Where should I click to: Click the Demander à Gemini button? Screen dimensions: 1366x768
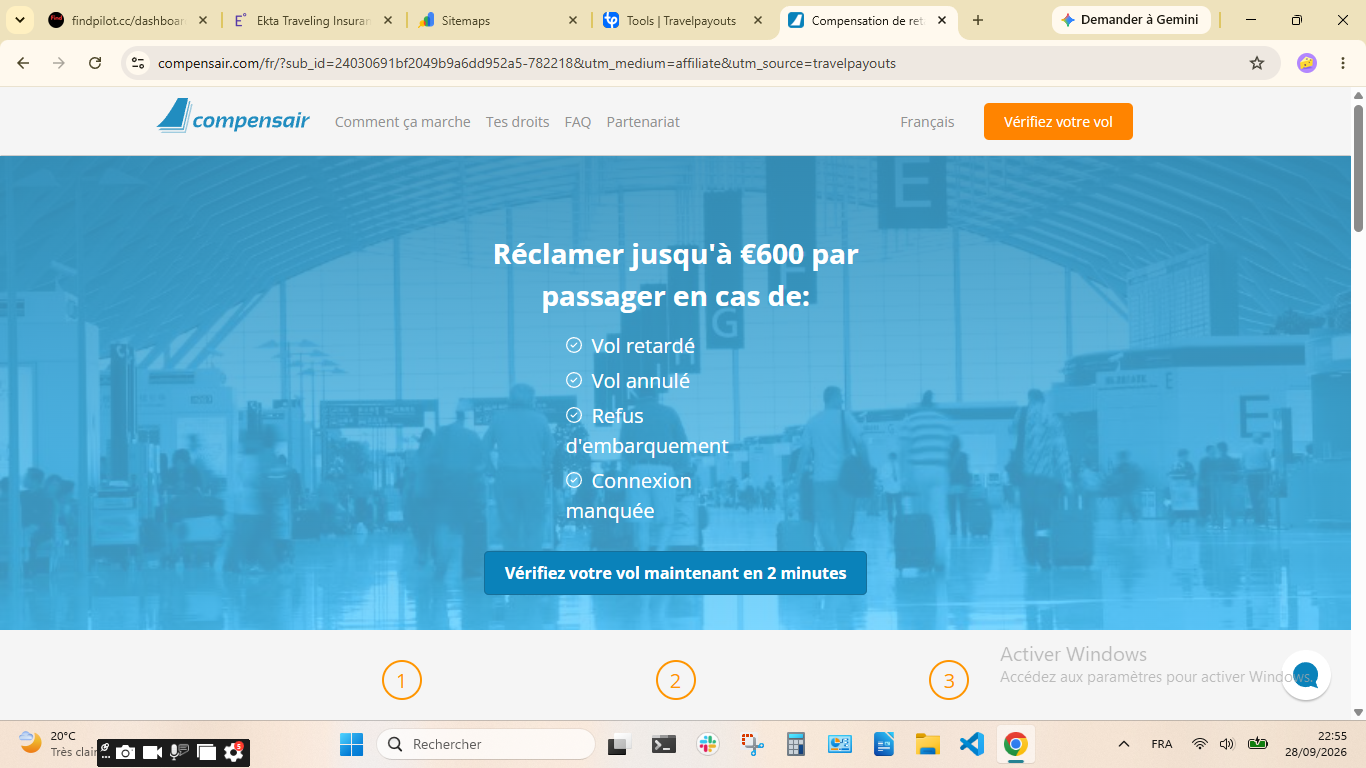(1131, 20)
